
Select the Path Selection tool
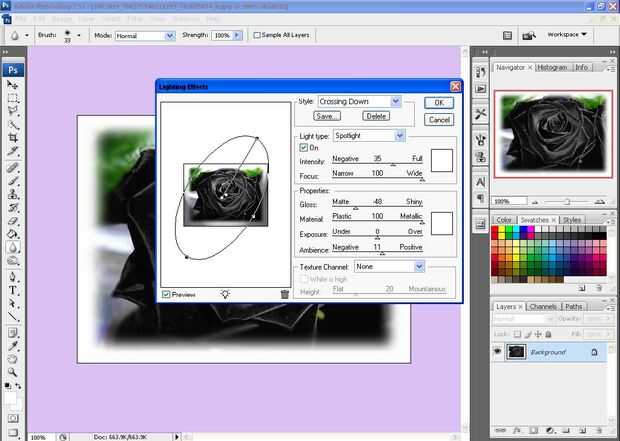tap(12, 303)
